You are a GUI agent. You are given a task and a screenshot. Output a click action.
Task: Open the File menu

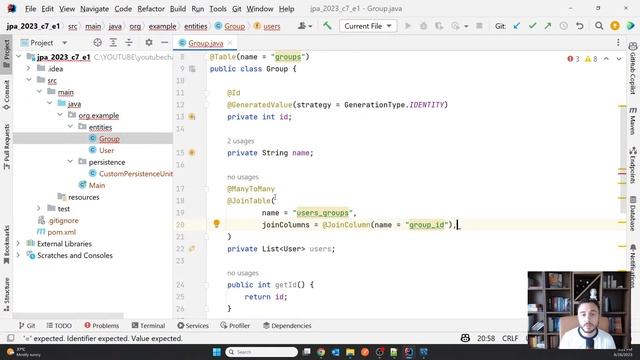pyautogui.click(x=30, y=9)
